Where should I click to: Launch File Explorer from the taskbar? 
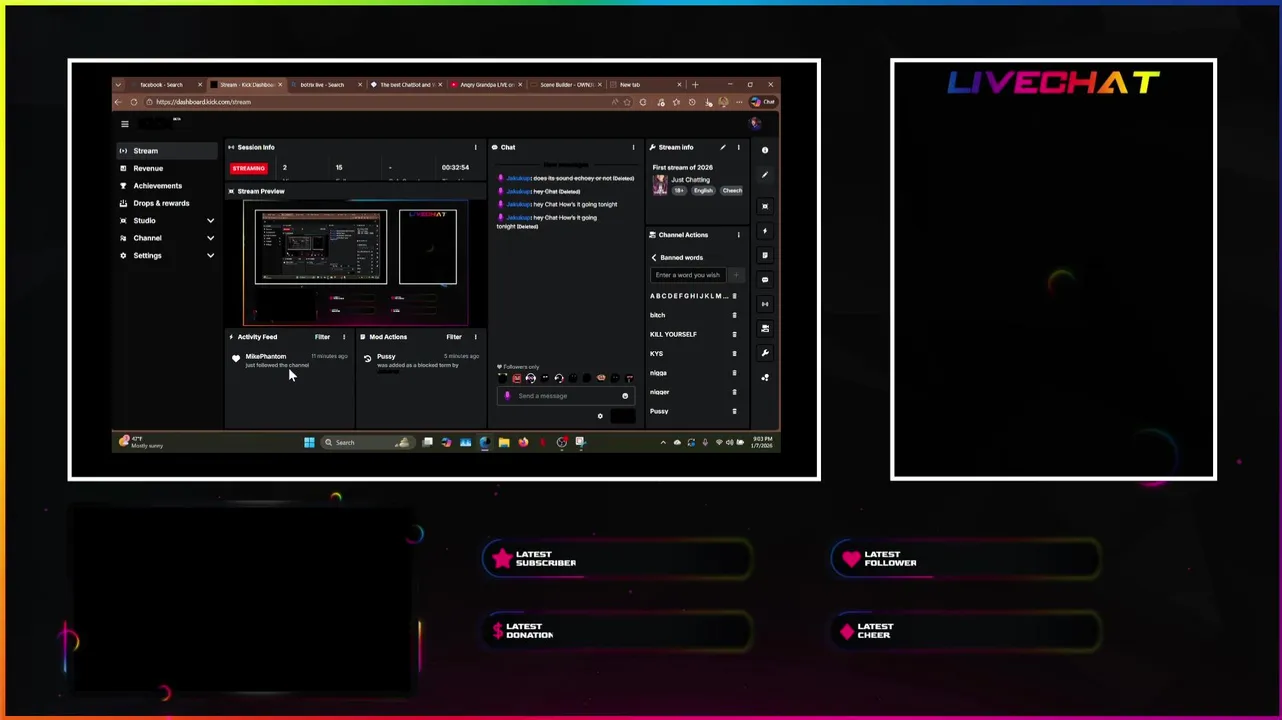(x=504, y=442)
